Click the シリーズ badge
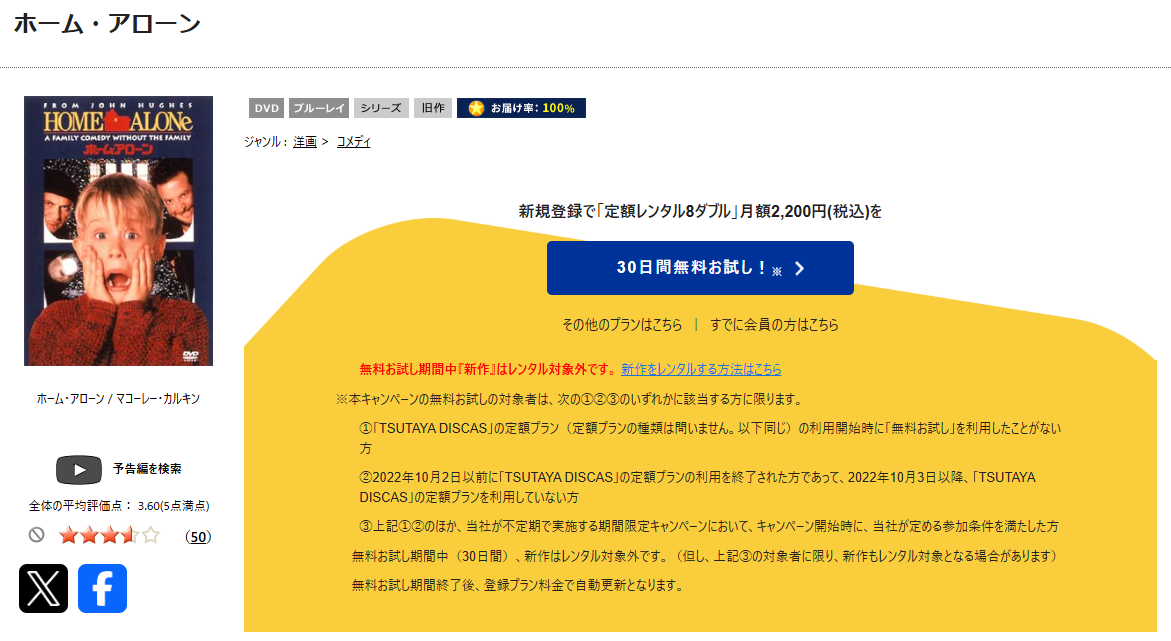The height and width of the screenshot is (641, 1171). click(379, 107)
